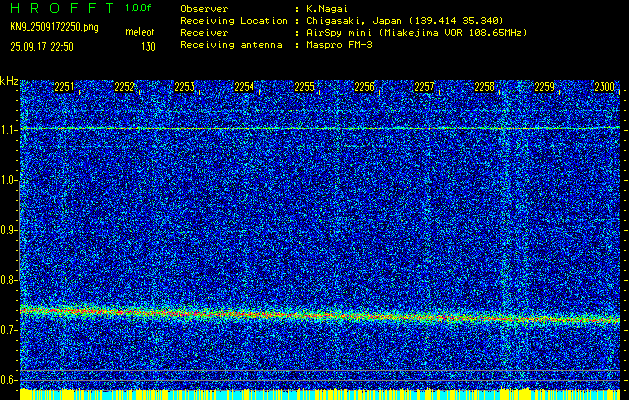629x400 pixels.
Task: Click the 2258 time marker
Action: [x=484, y=87]
